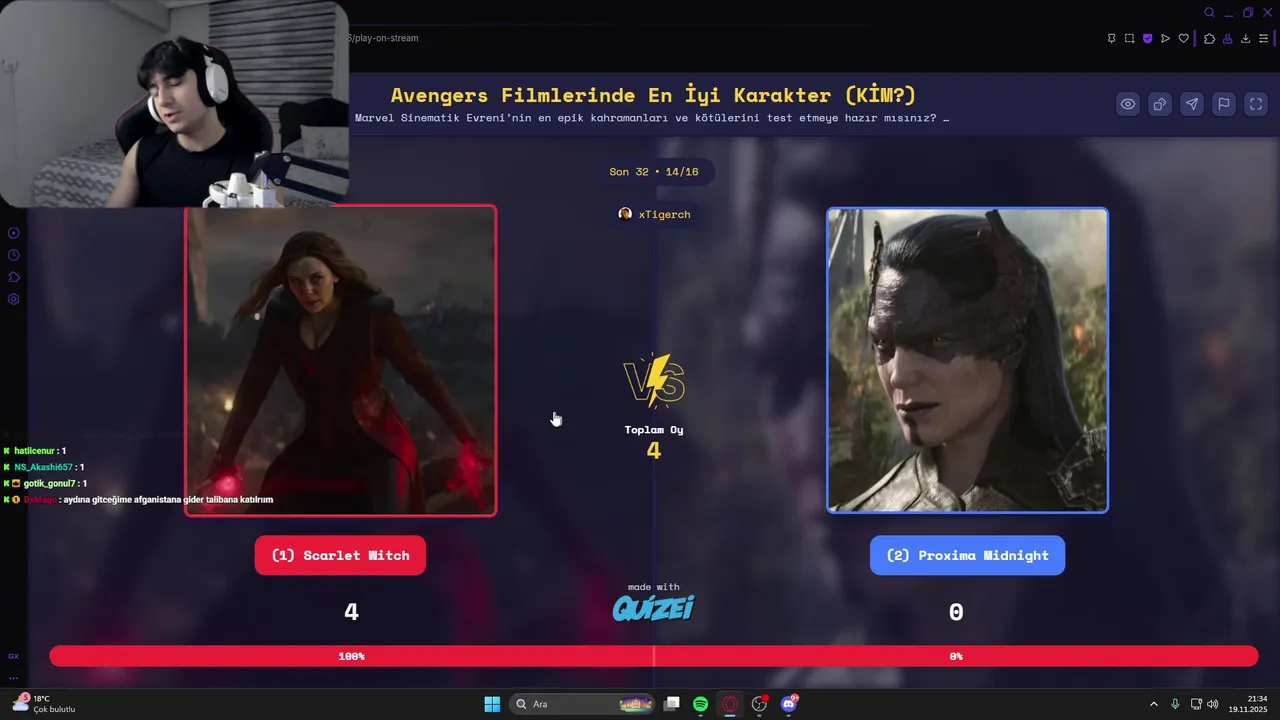Vote for (1) Scarlet Witch button

340,555
